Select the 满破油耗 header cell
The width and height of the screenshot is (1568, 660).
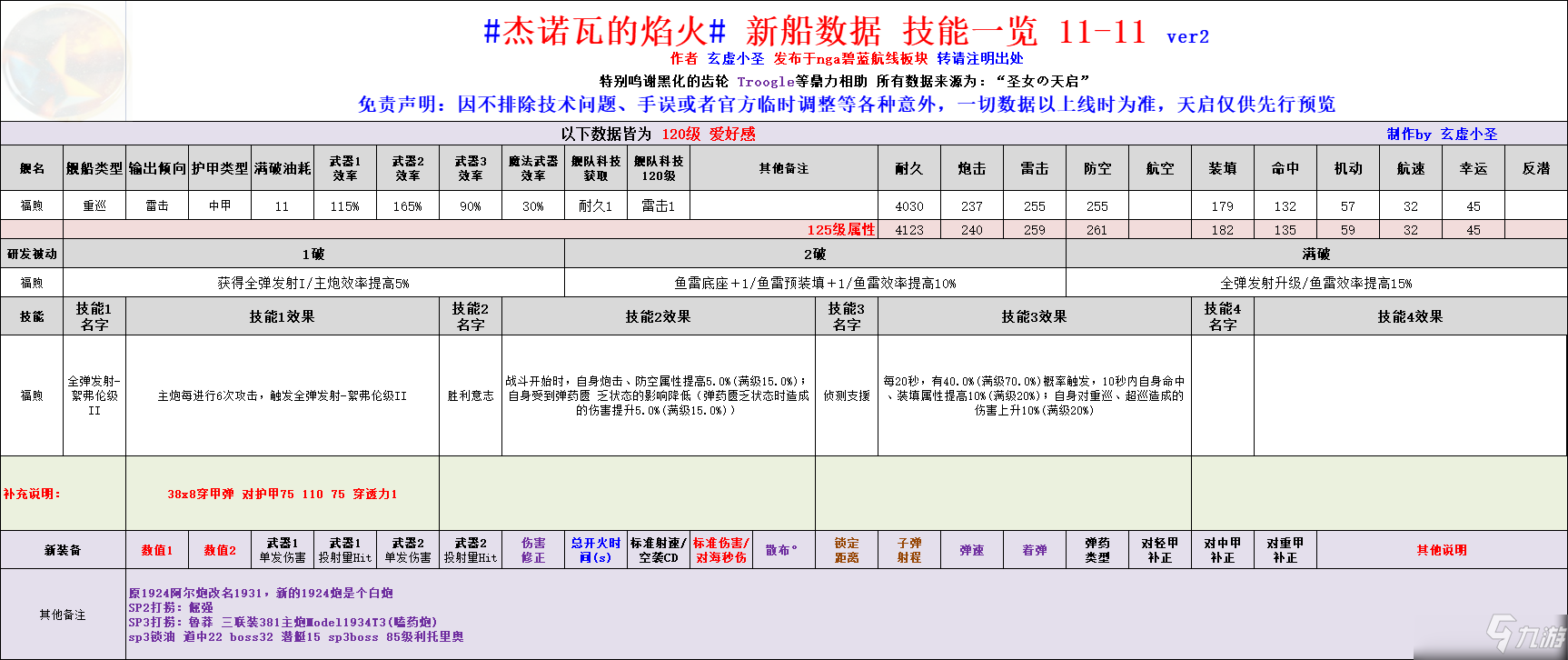click(283, 168)
